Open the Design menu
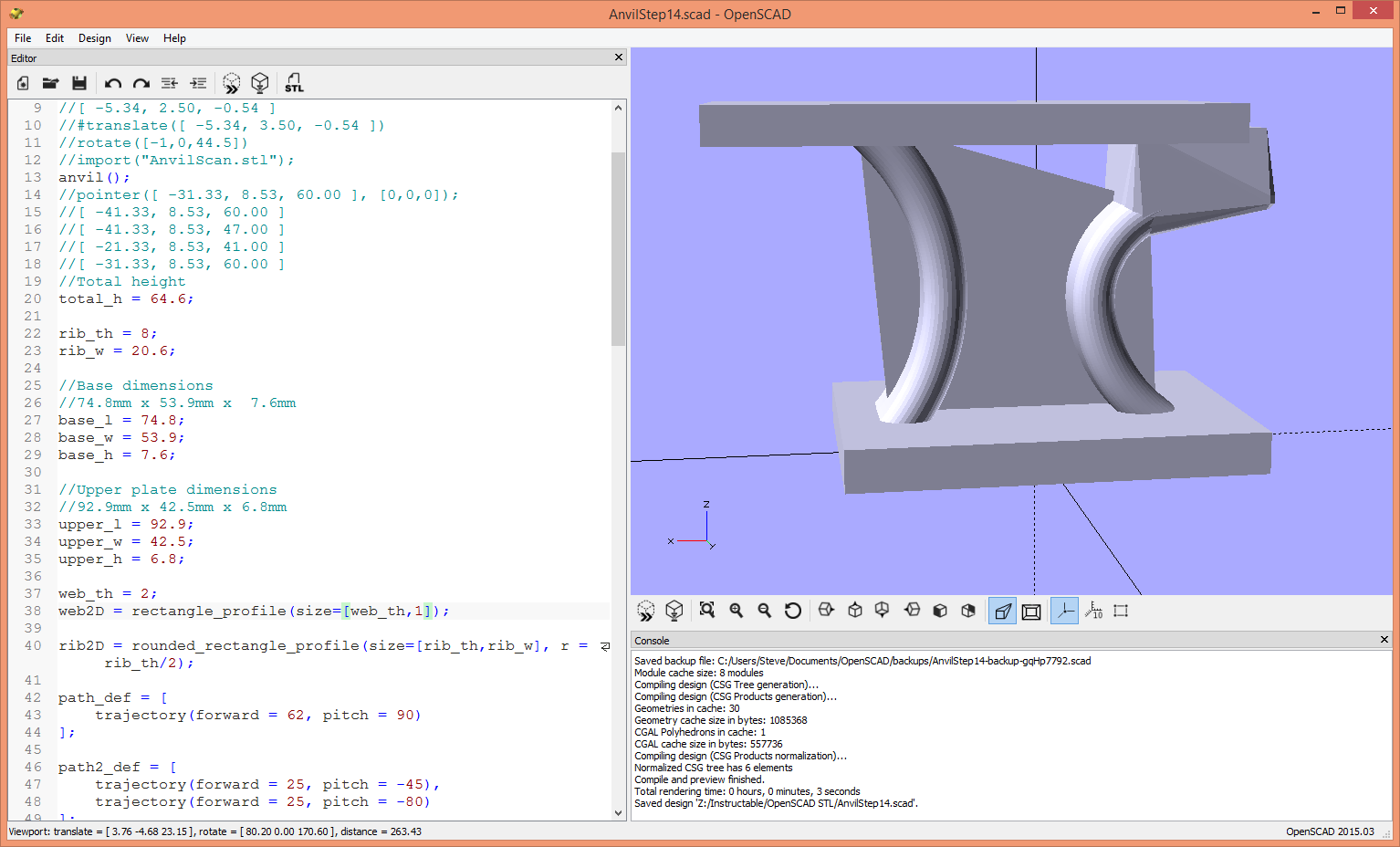The width and height of the screenshot is (1400, 847). (94, 38)
